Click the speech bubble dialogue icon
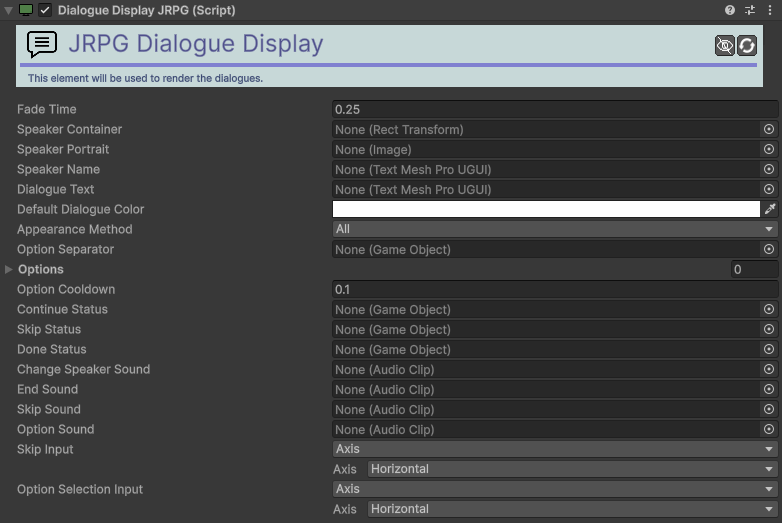 point(42,44)
